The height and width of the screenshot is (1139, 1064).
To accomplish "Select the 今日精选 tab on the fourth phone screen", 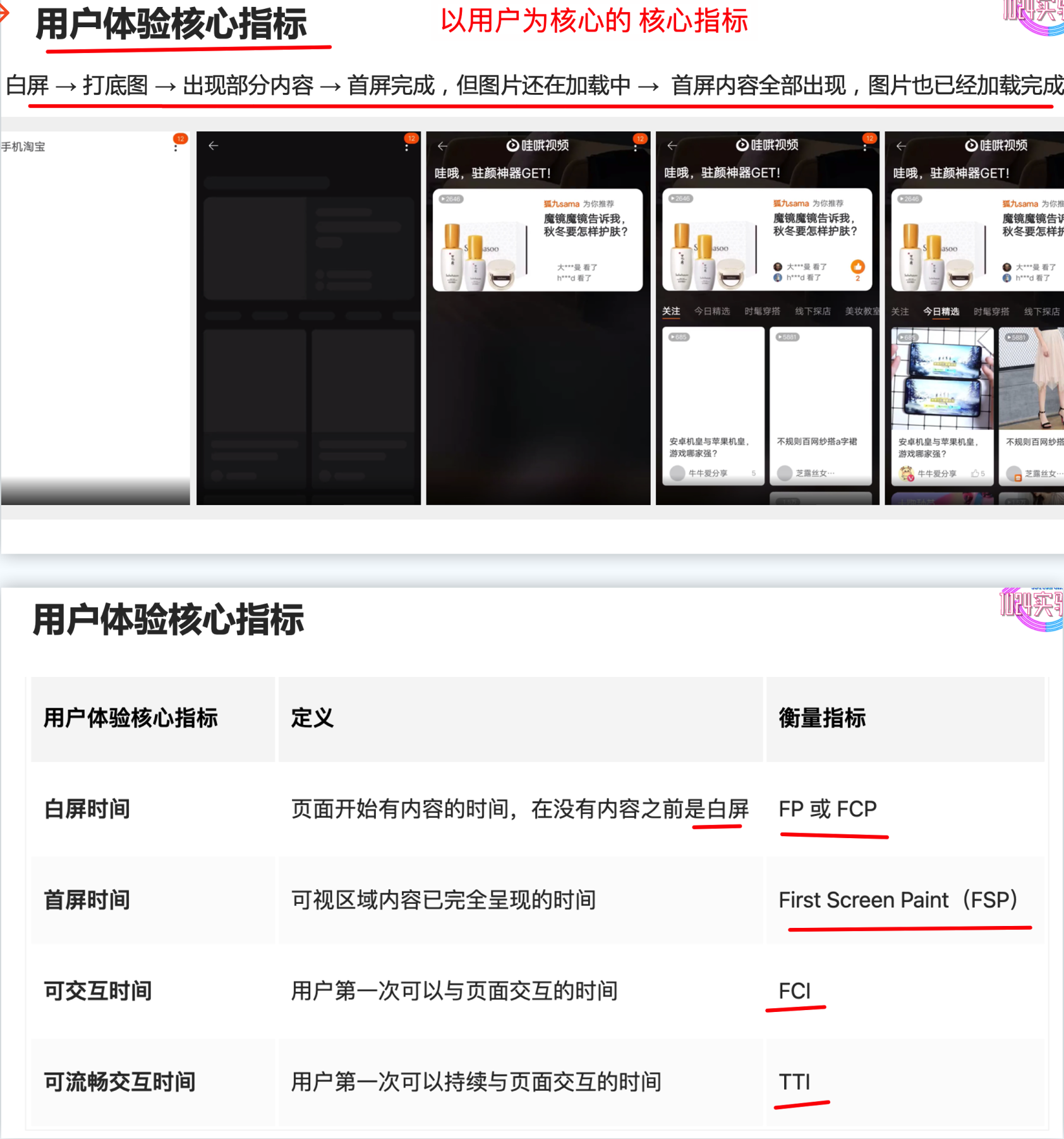I will [x=712, y=311].
